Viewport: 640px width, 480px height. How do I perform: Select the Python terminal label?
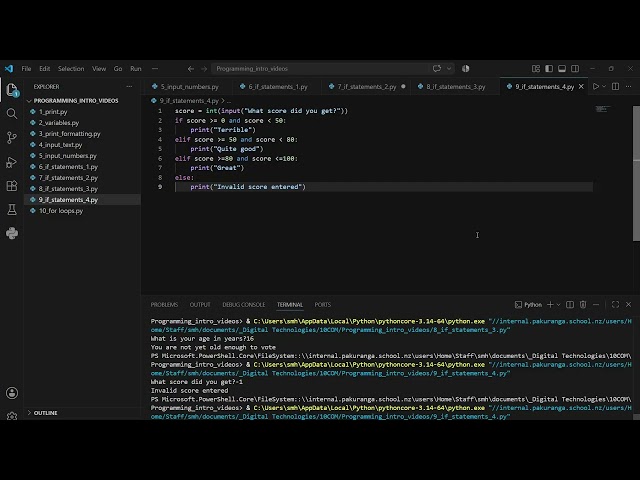528,304
